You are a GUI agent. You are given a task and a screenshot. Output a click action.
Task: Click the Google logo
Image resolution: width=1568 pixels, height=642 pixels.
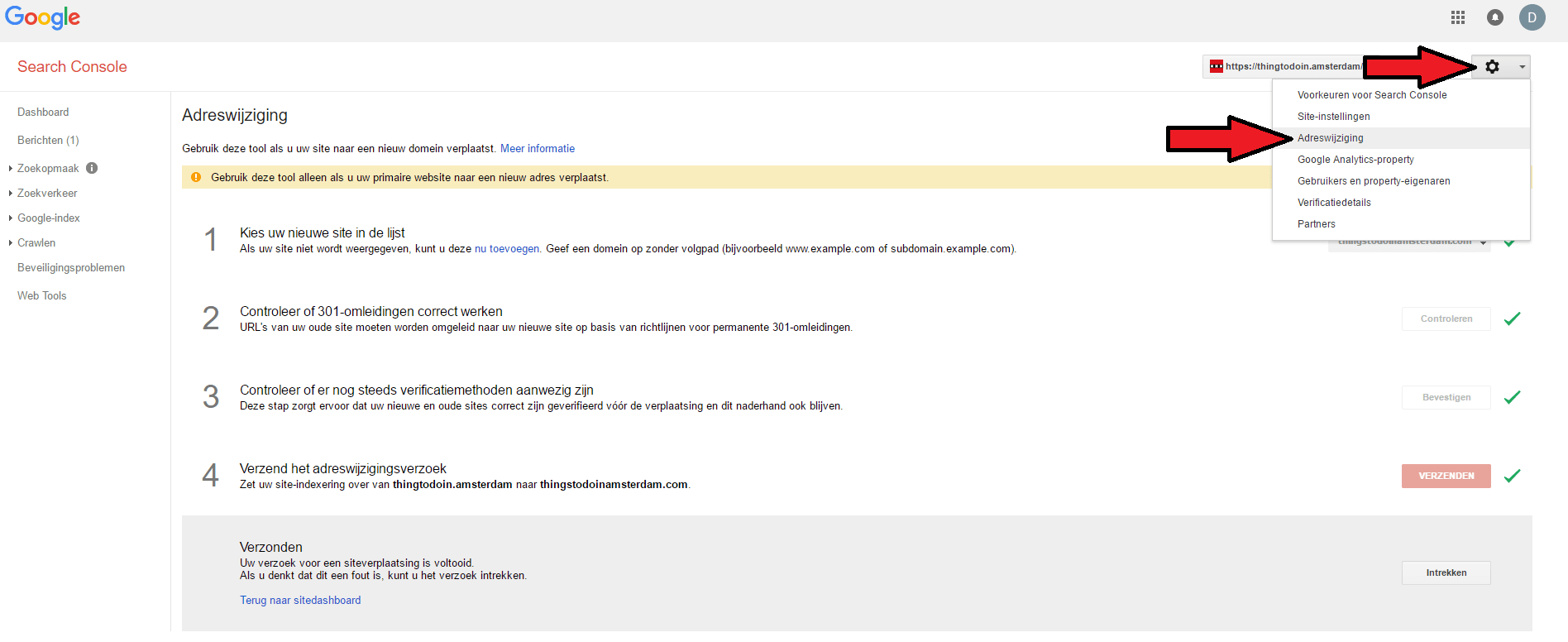(x=43, y=17)
